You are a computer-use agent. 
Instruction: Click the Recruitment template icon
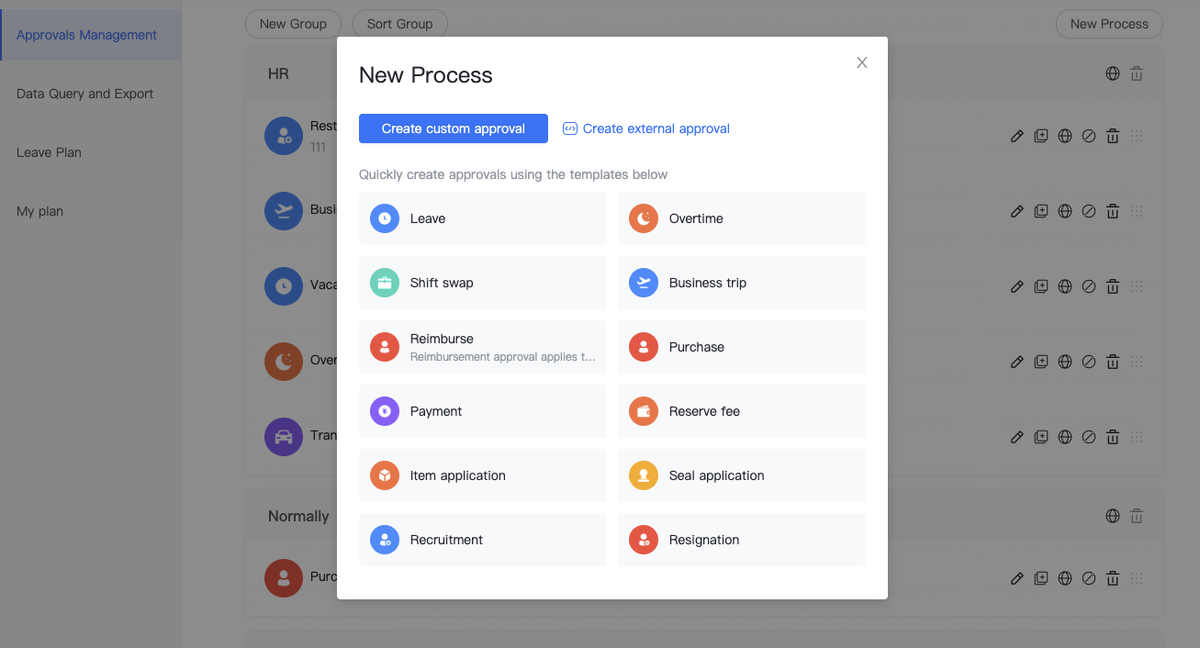(384, 539)
